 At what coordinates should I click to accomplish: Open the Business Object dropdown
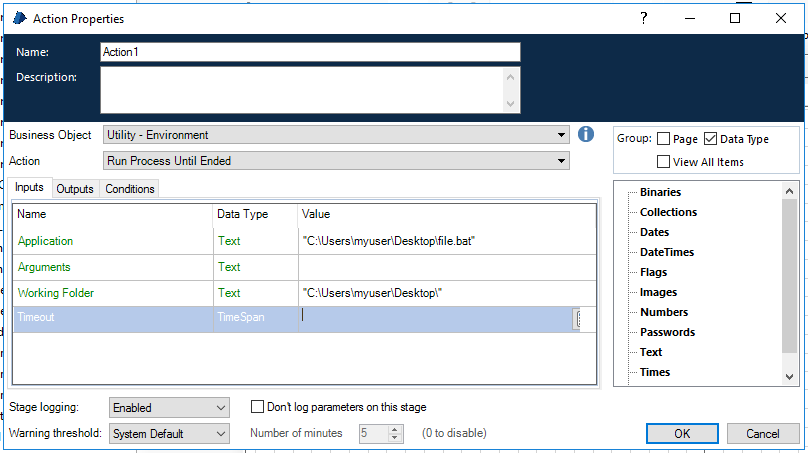click(x=336, y=135)
